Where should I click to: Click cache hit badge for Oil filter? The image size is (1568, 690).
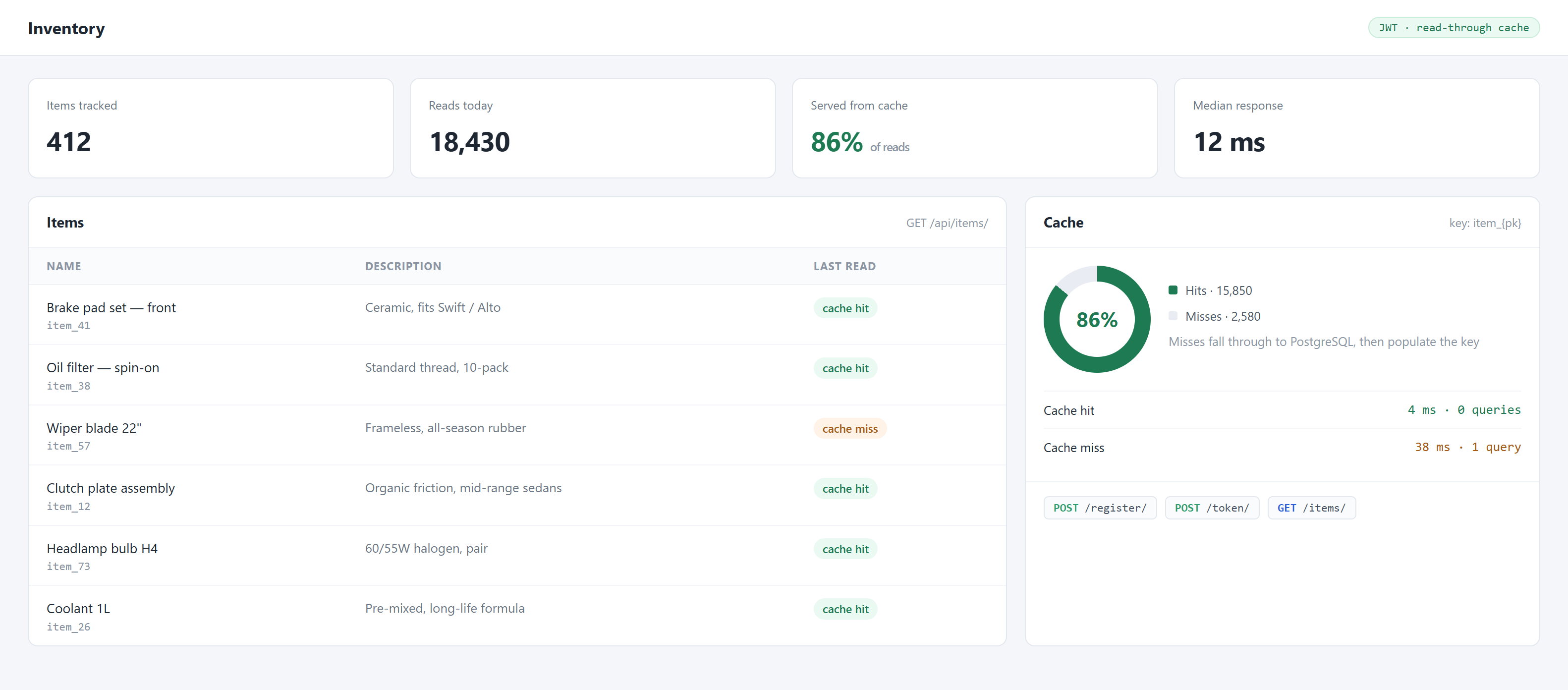point(845,368)
